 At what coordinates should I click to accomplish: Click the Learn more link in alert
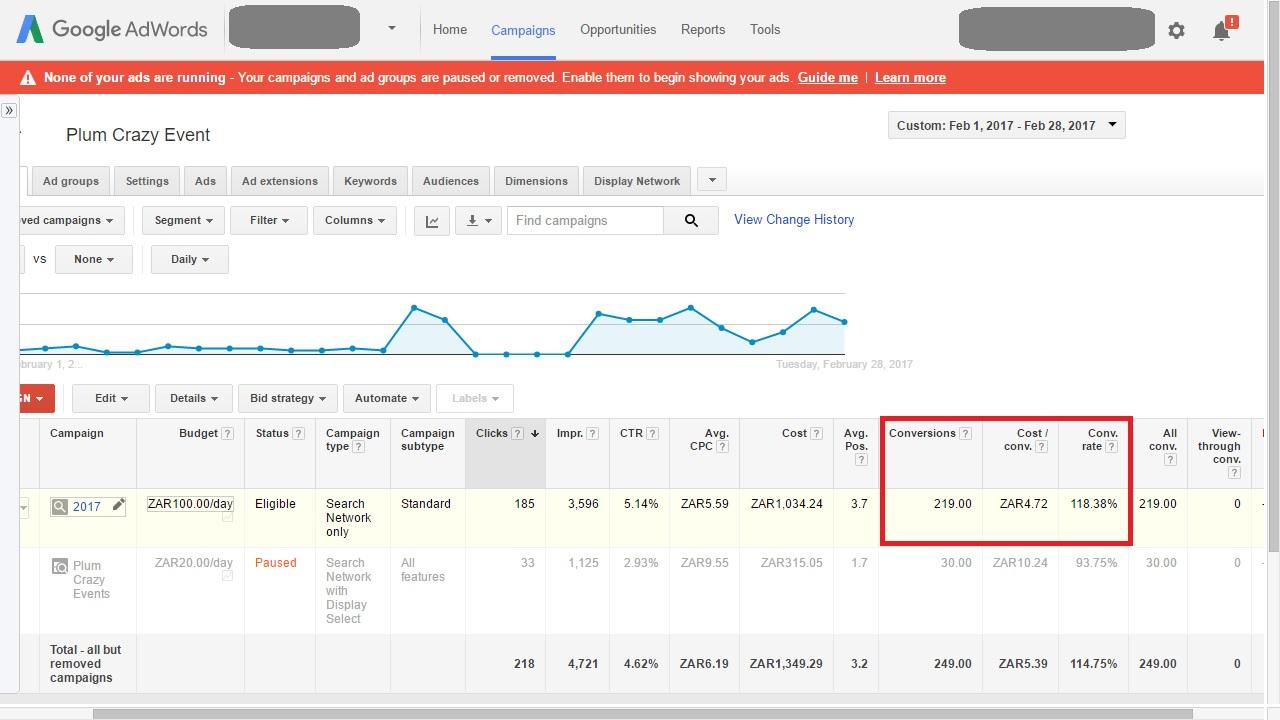click(x=910, y=78)
